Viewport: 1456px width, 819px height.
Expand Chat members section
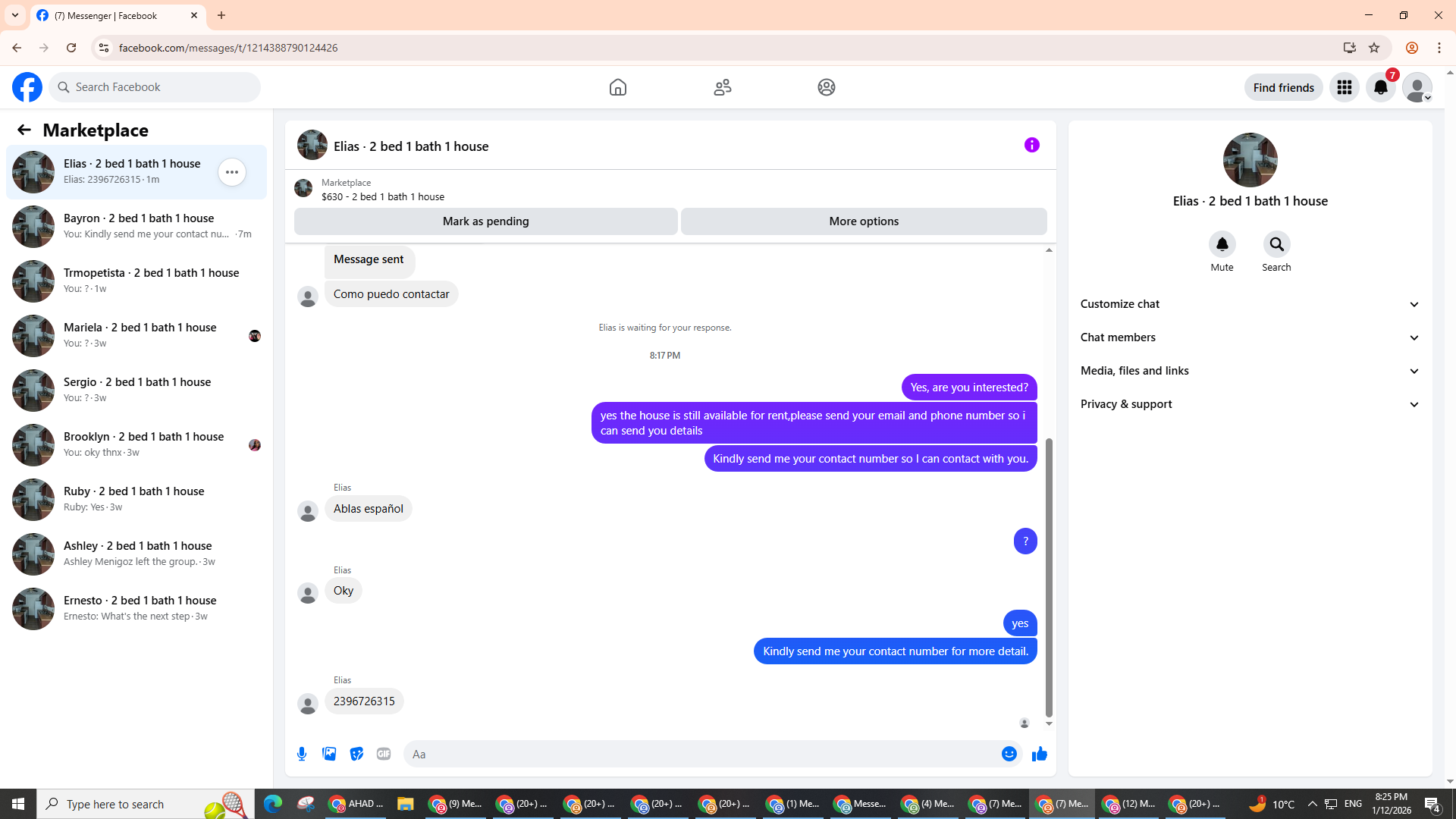point(1249,337)
